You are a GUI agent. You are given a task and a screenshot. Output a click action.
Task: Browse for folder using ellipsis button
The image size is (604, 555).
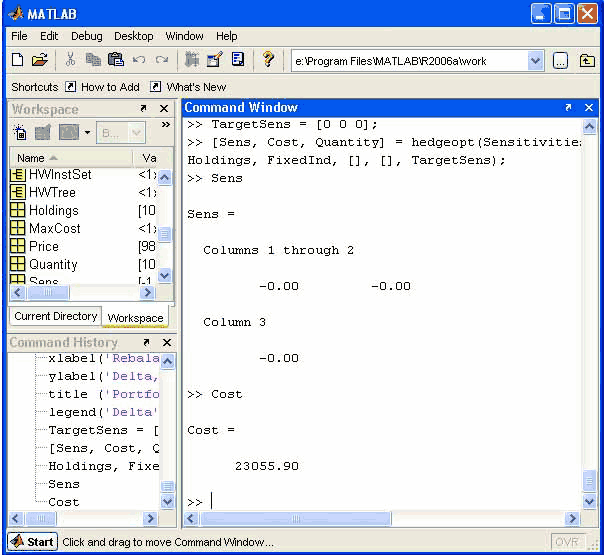tap(560, 61)
